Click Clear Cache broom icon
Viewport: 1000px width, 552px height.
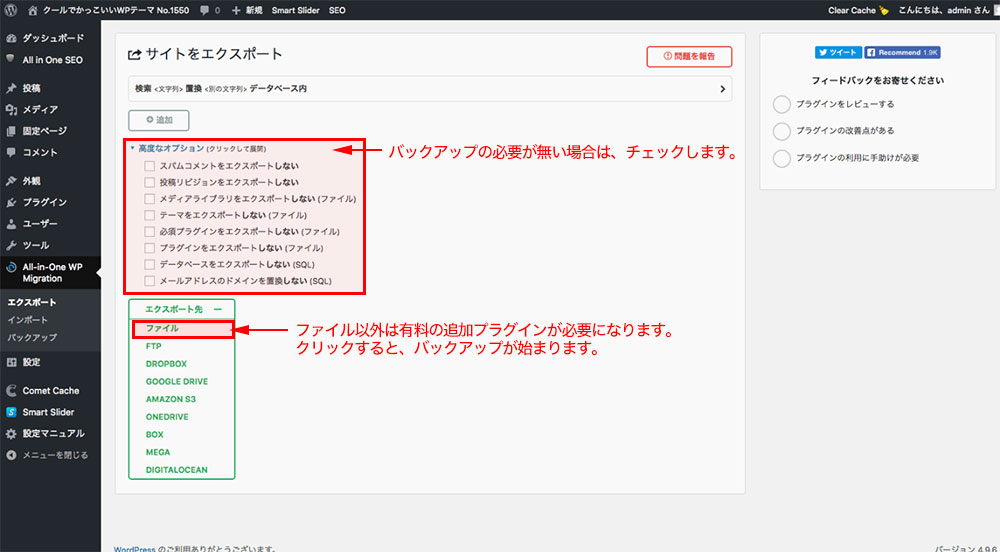(x=883, y=10)
